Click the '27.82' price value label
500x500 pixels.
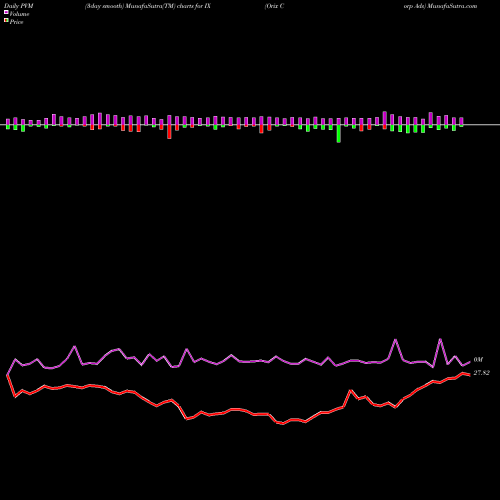coord(481,373)
